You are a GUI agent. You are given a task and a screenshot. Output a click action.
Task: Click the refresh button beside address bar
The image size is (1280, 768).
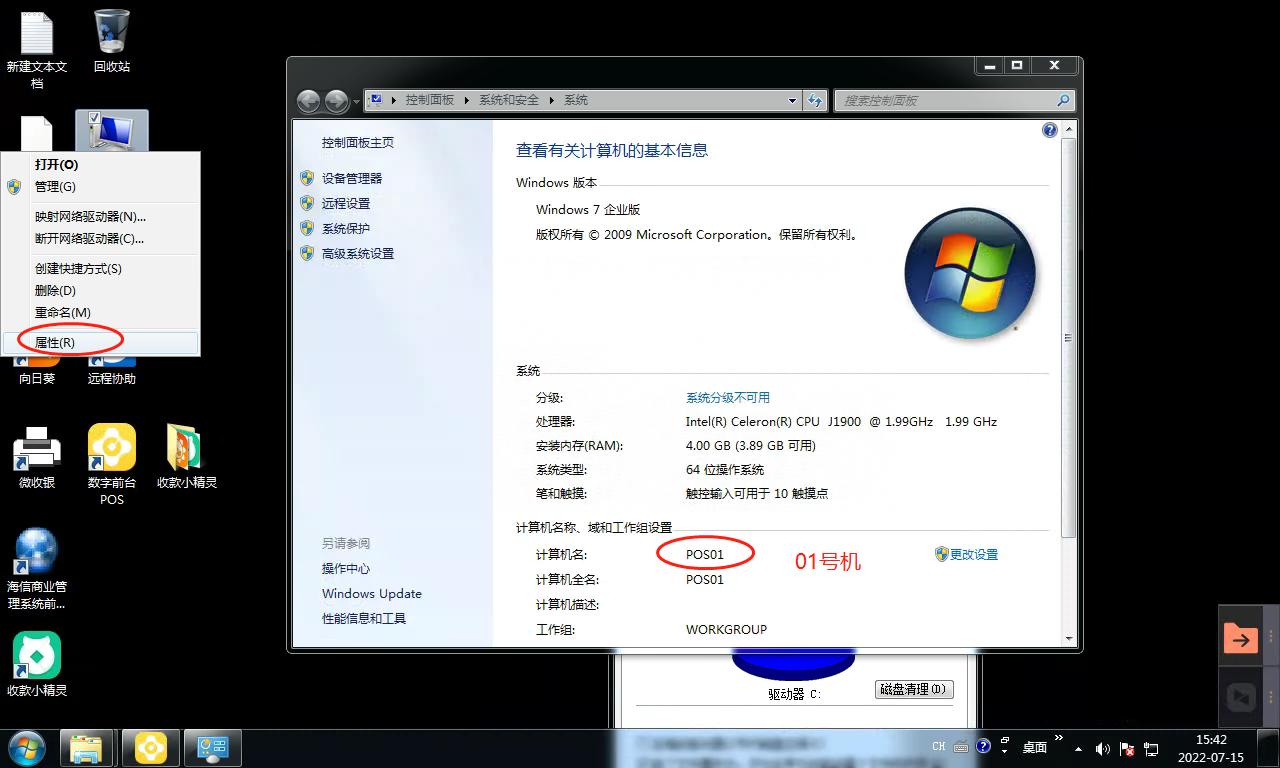coord(816,100)
